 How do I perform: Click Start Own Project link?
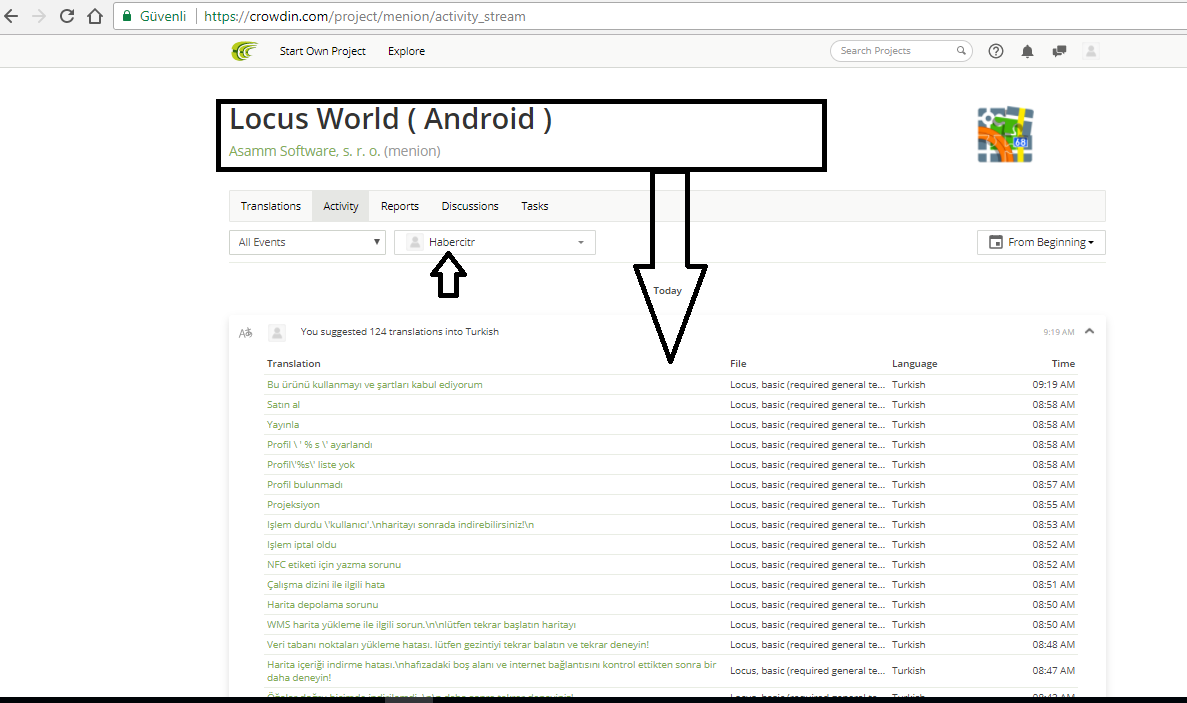click(322, 51)
